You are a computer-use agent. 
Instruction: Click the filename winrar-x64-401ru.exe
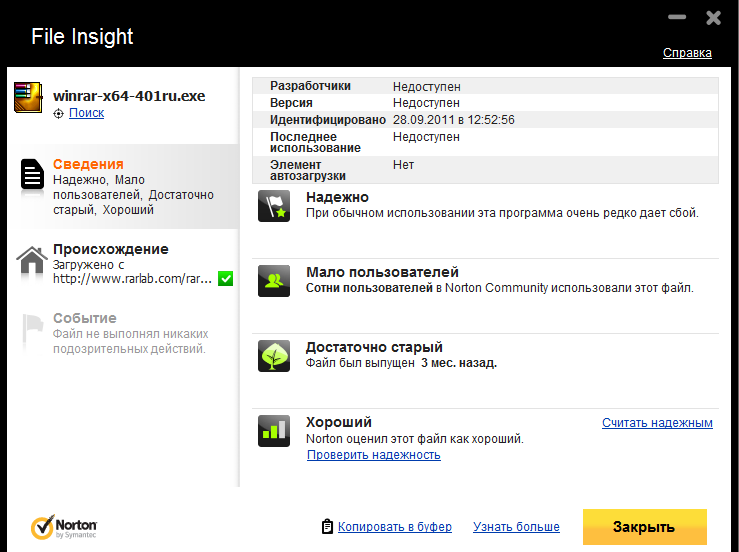click(129, 96)
